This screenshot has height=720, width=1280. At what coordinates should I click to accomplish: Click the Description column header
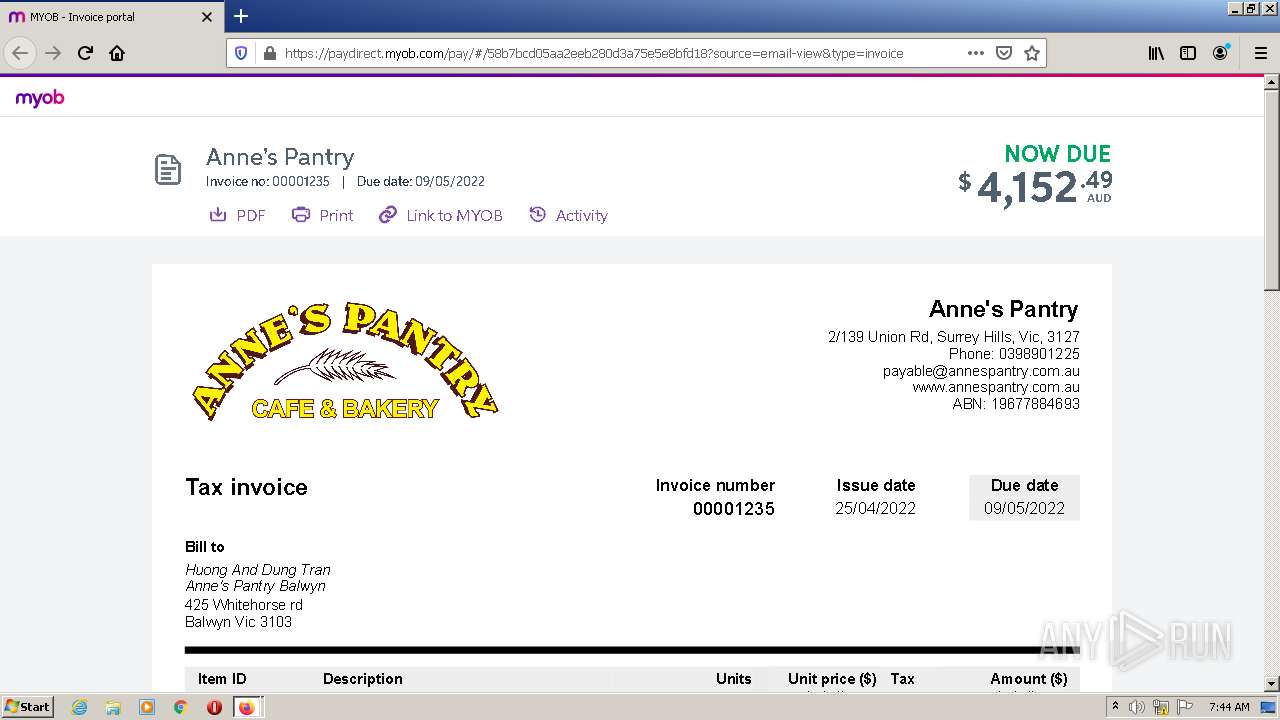(363, 679)
